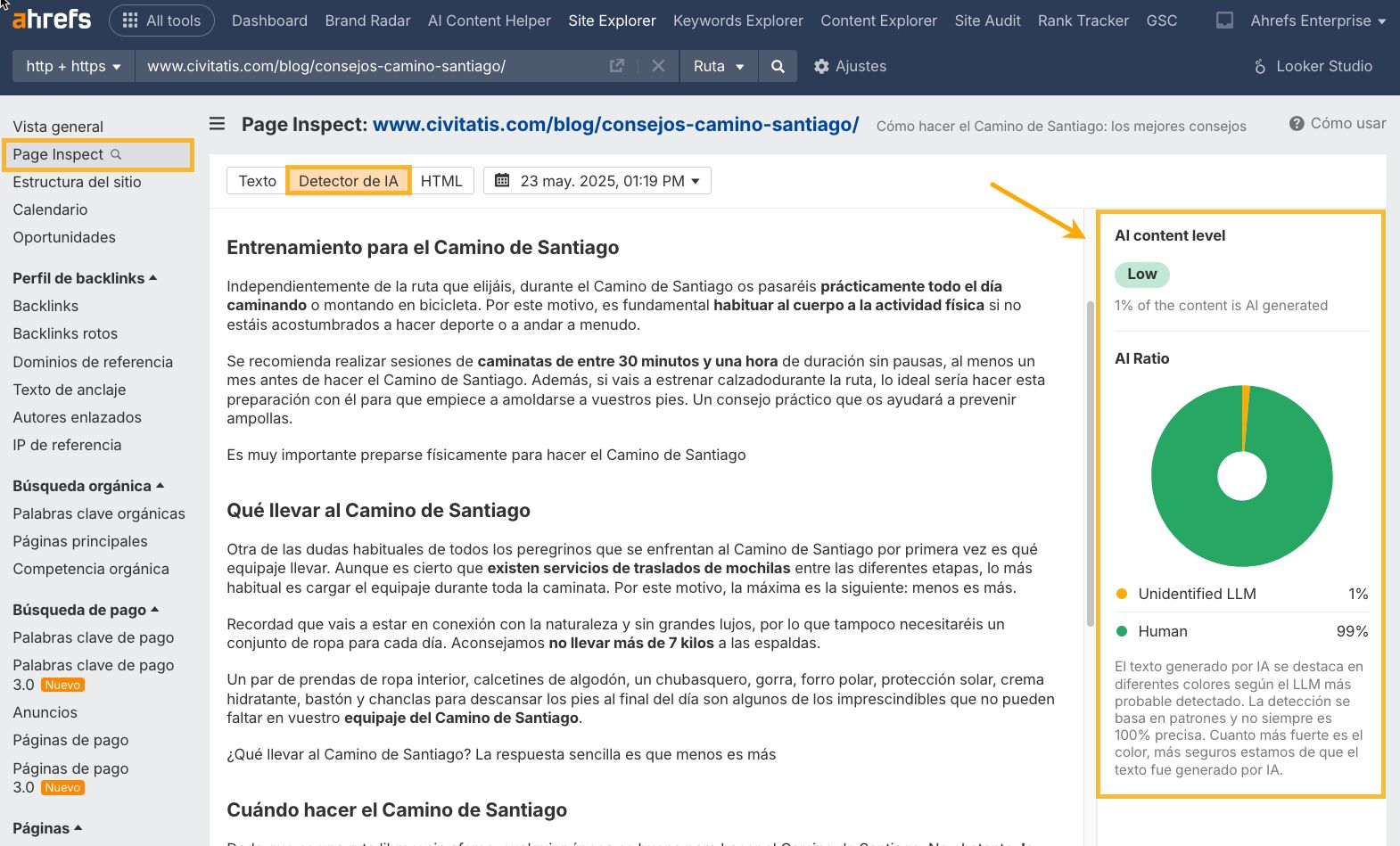Open the civitatis.com page title link

click(x=615, y=125)
